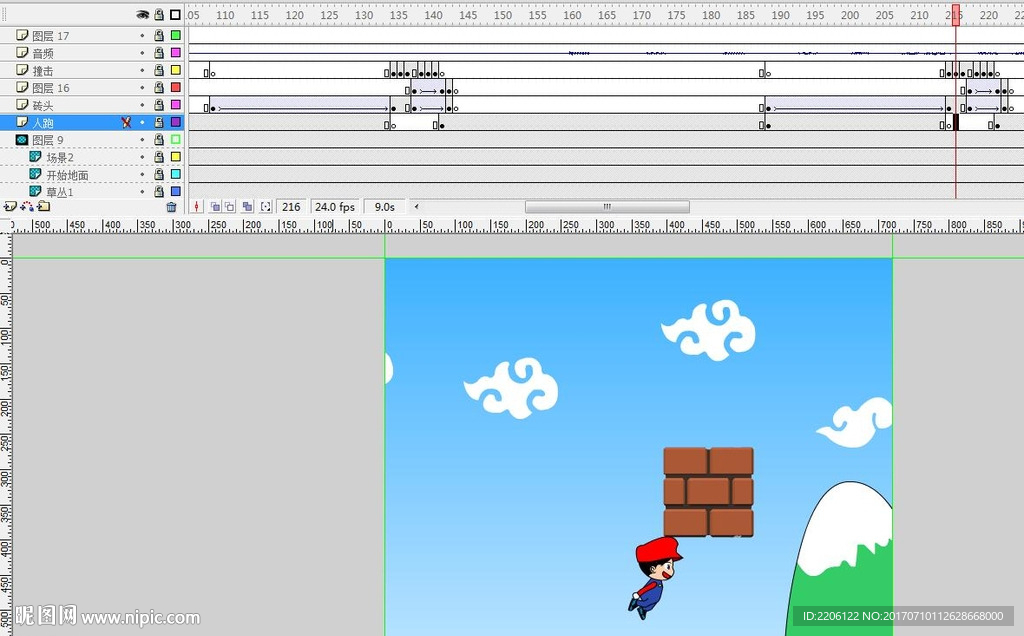Screen dimensions: 1024x636
Task: Select the green snow-capped hill on stage
Action: (840, 559)
